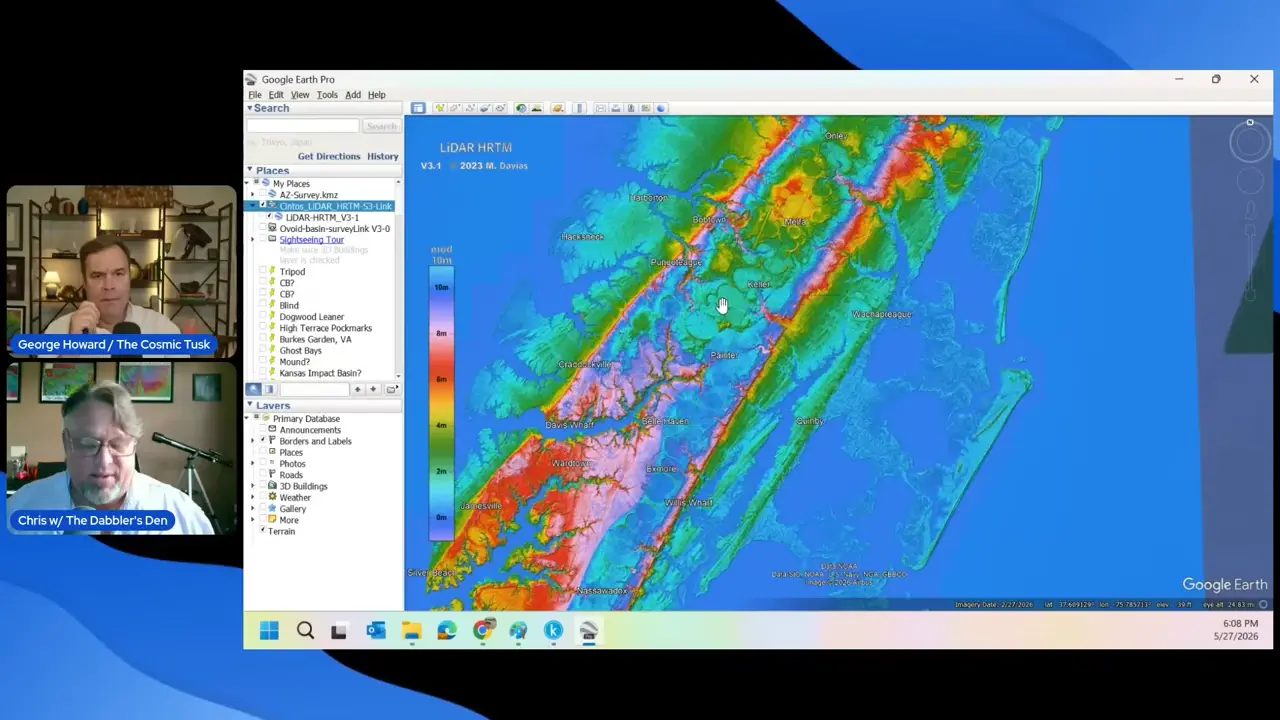
Task: Click the Places list scroll-down arrow
Action: click(398, 374)
